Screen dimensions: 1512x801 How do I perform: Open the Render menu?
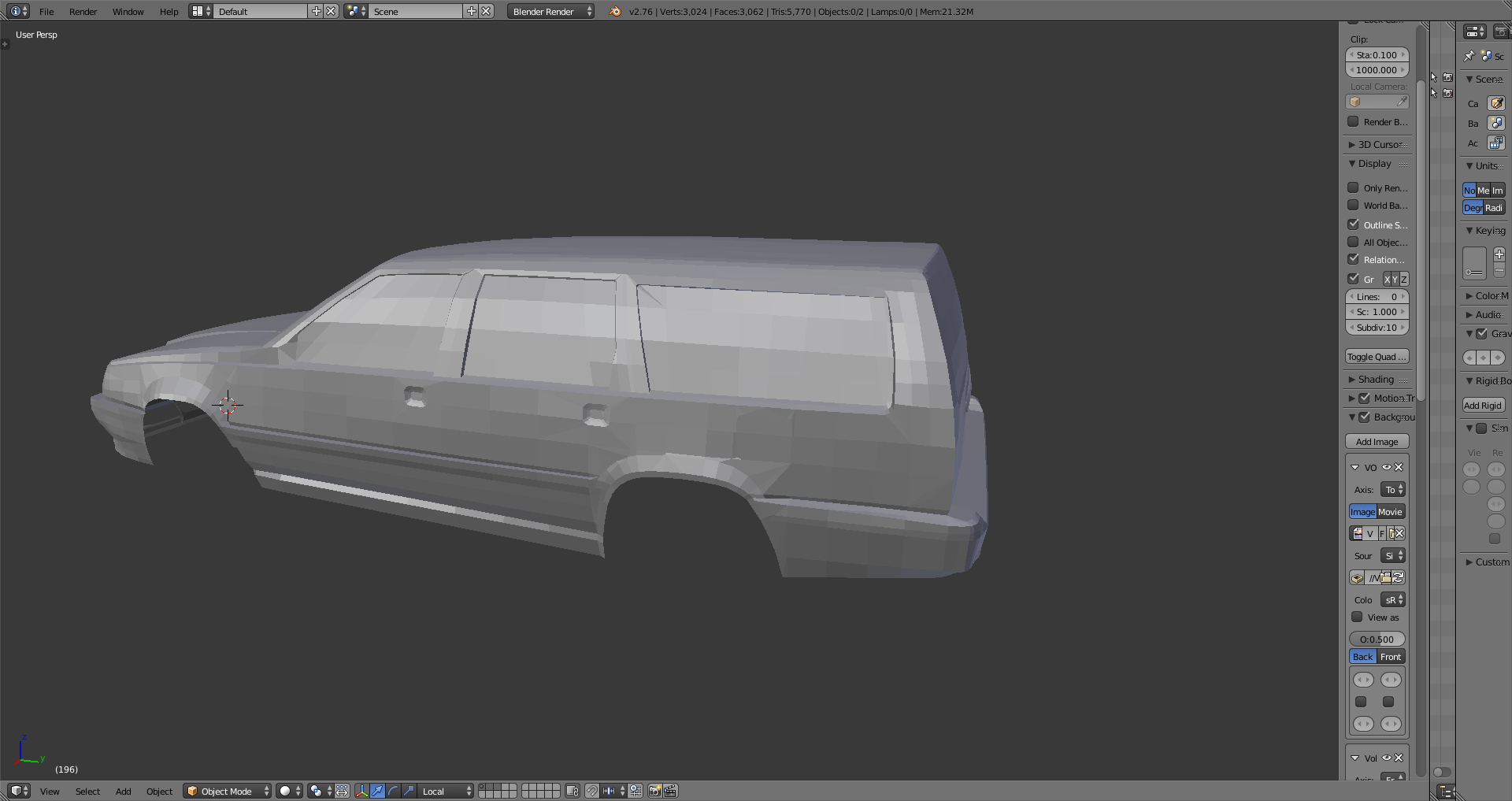[x=83, y=11]
